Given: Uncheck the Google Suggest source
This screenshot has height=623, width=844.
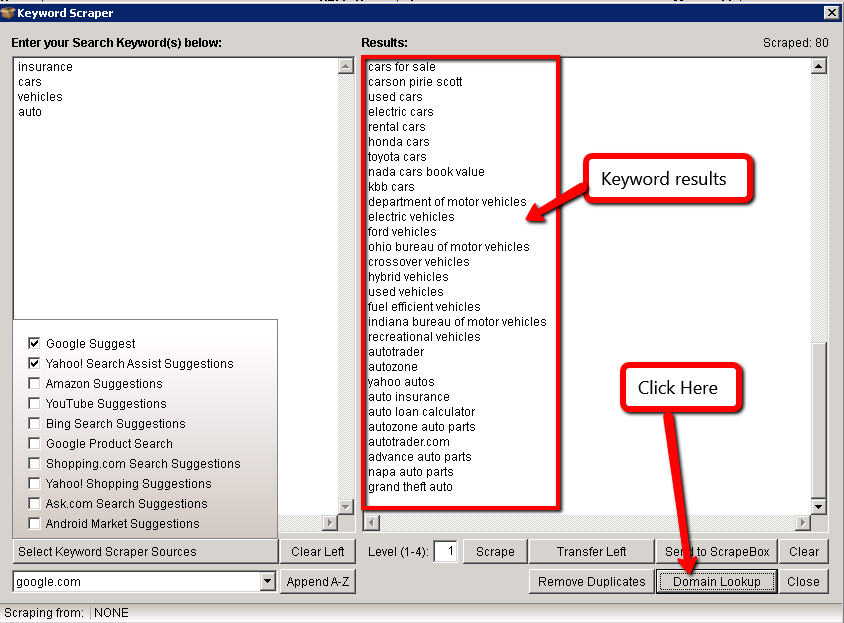Looking at the screenshot, I should (35, 344).
